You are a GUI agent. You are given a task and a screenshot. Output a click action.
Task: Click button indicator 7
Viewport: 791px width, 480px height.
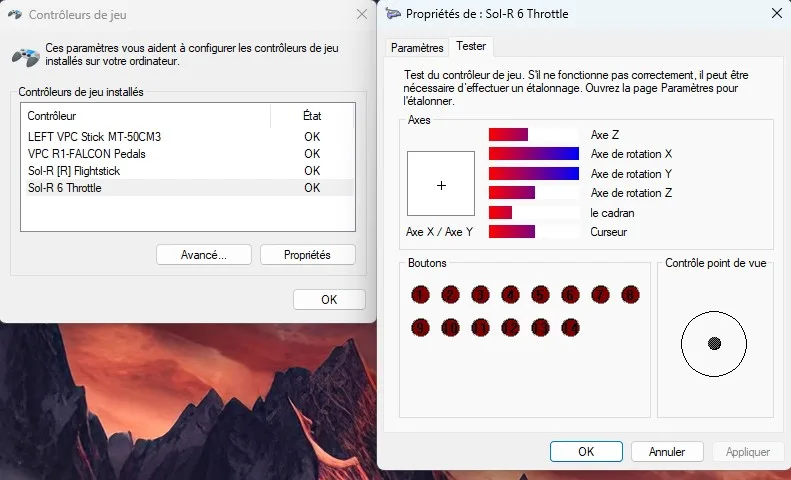point(600,295)
